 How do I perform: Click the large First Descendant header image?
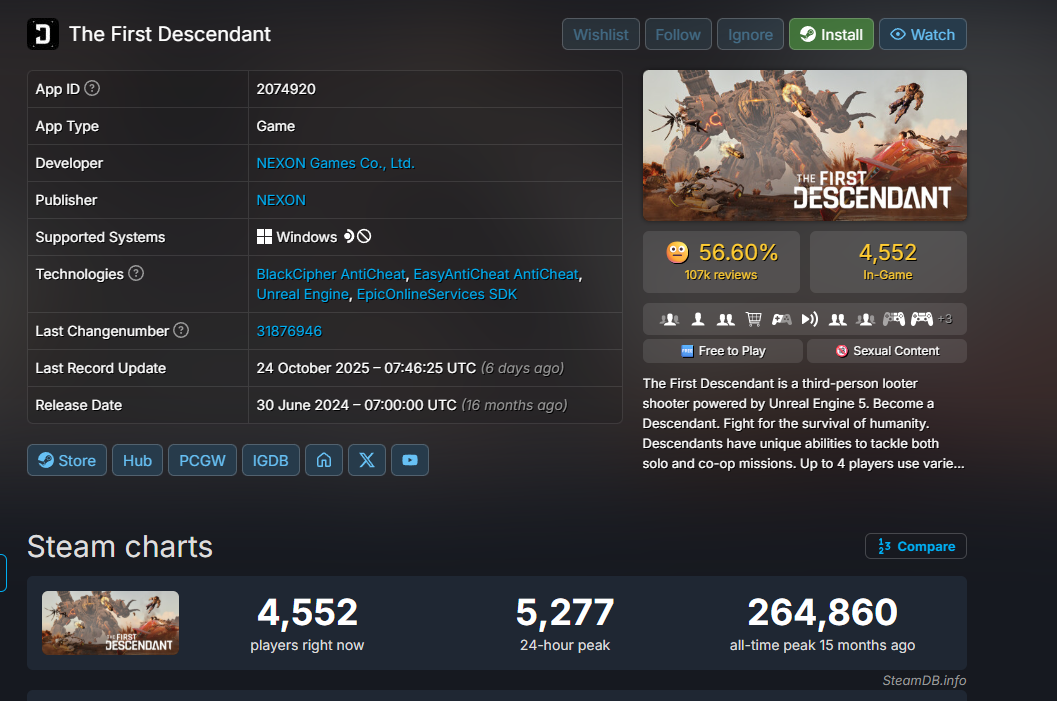[x=805, y=146]
